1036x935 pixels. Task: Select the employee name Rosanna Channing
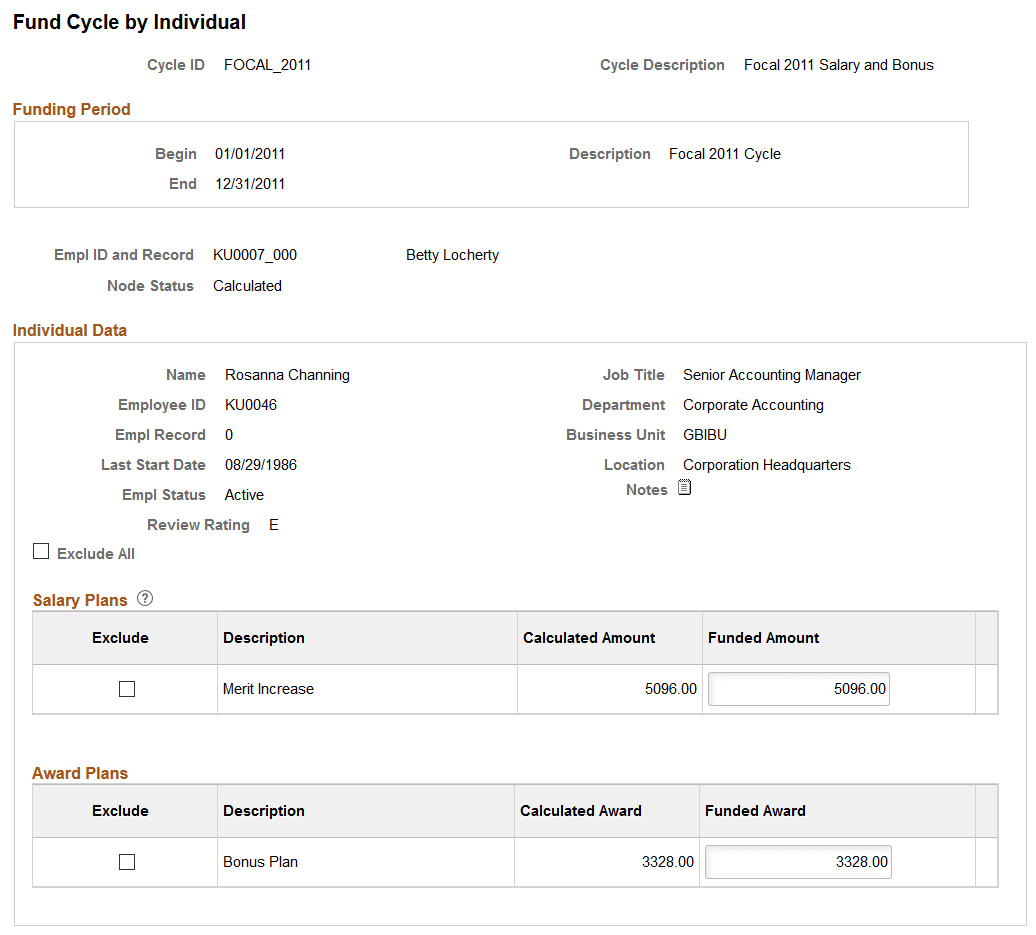tap(287, 374)
